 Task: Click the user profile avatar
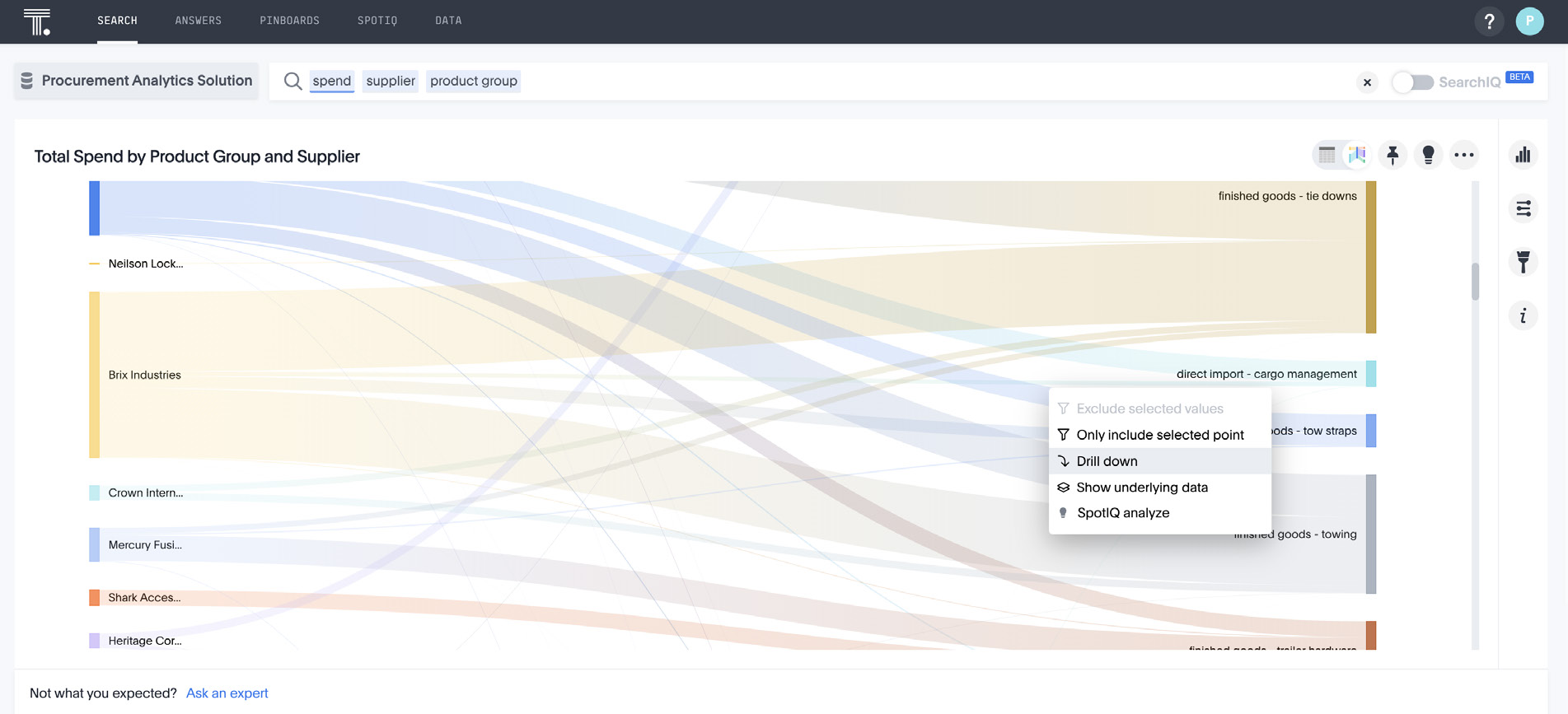(1529, 21)
